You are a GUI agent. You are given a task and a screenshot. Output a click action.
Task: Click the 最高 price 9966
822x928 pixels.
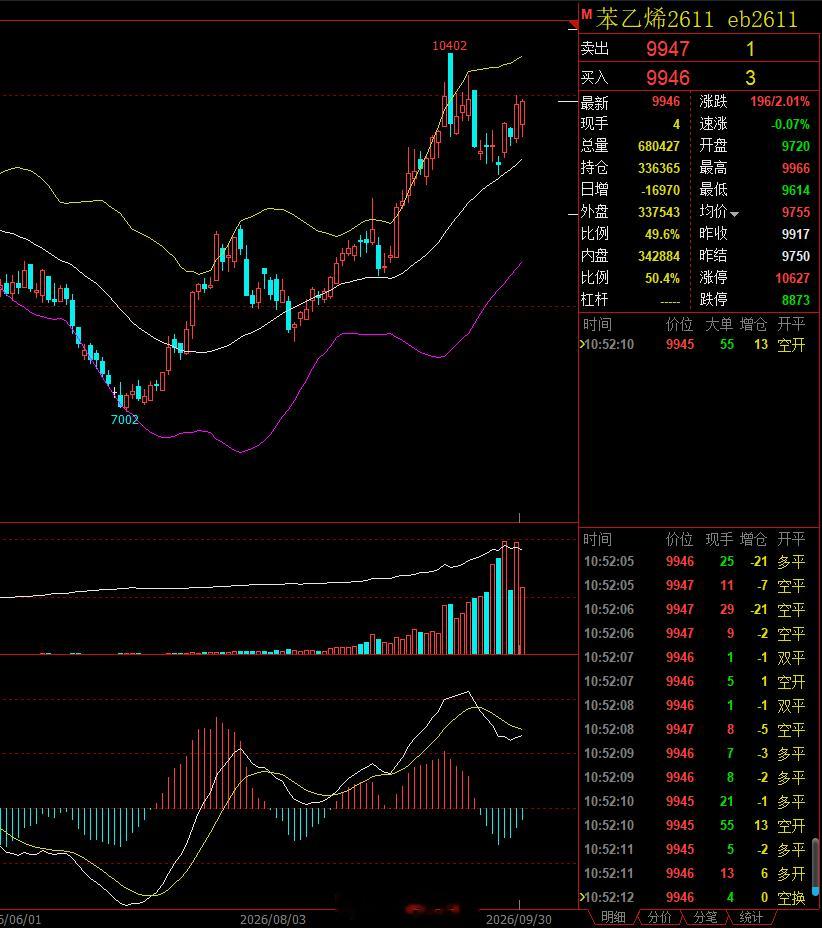point(795,168)
